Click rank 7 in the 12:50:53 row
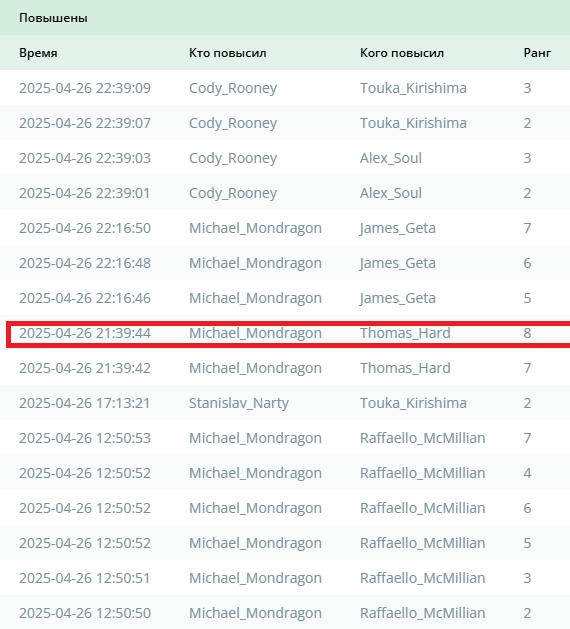The width and height of the screenshot is (570, 629). (527, 438)
